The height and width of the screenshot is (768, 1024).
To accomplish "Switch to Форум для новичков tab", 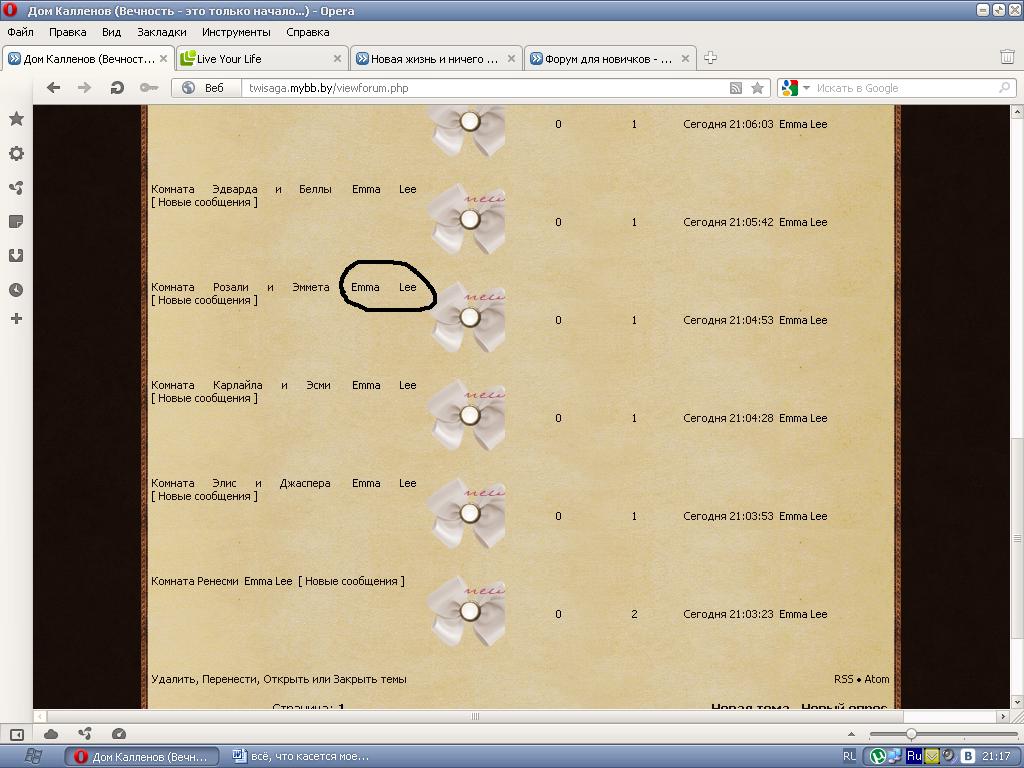I will click(x=610, y=59).
